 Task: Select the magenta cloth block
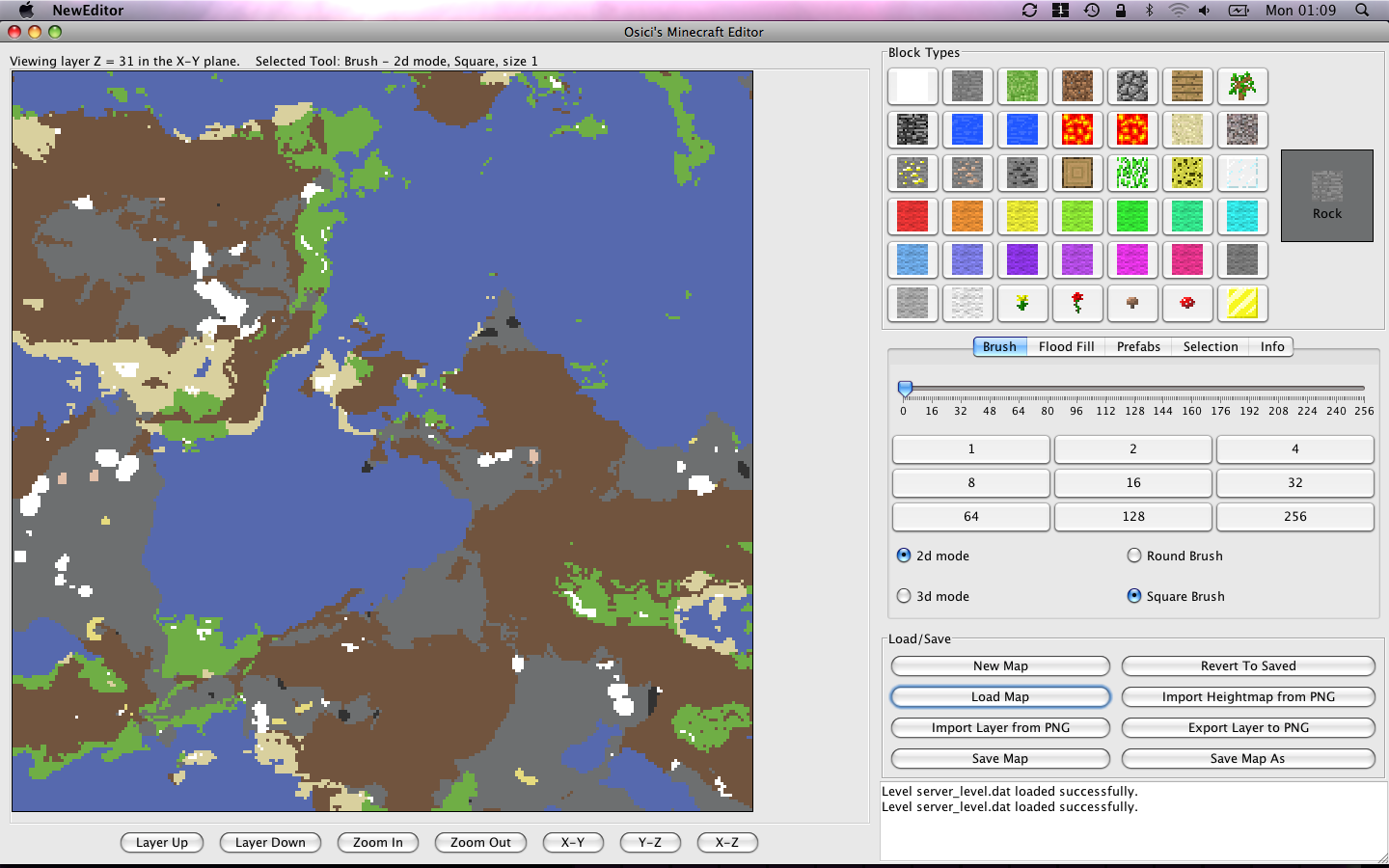[x=1132, y=259]
